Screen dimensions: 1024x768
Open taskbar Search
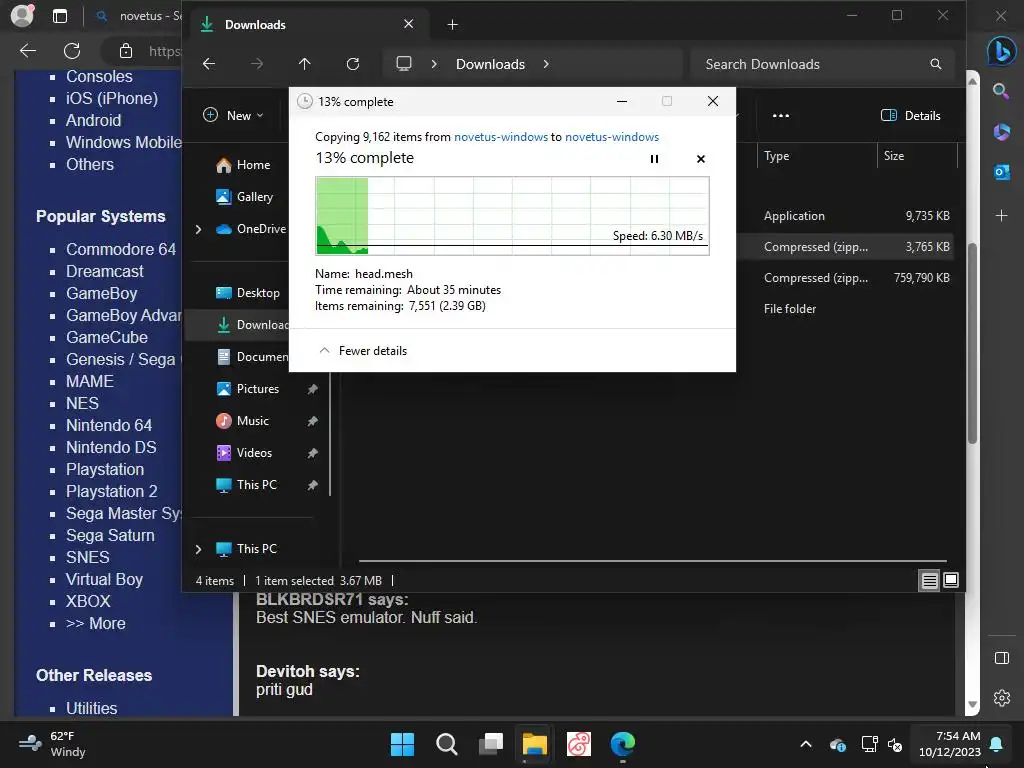coord(447,744)
